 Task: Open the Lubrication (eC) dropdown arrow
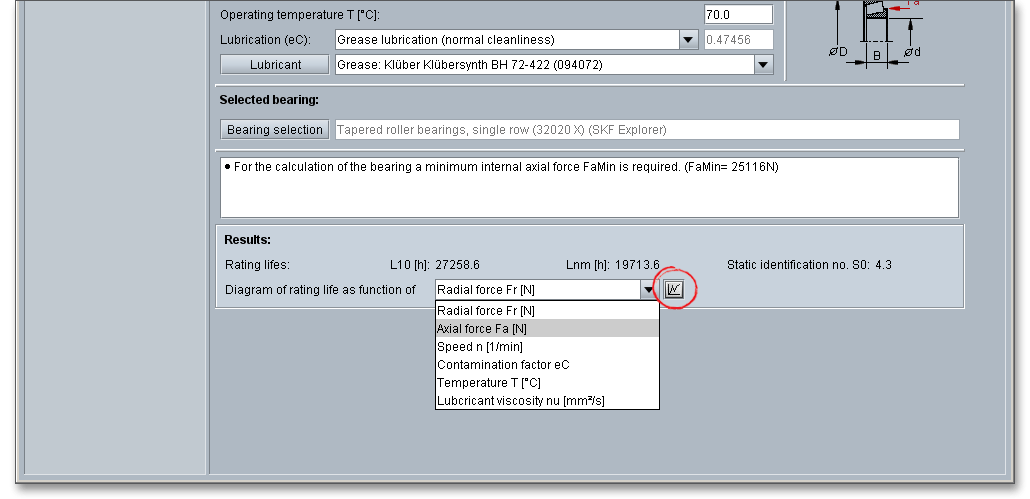click(688, 40)
